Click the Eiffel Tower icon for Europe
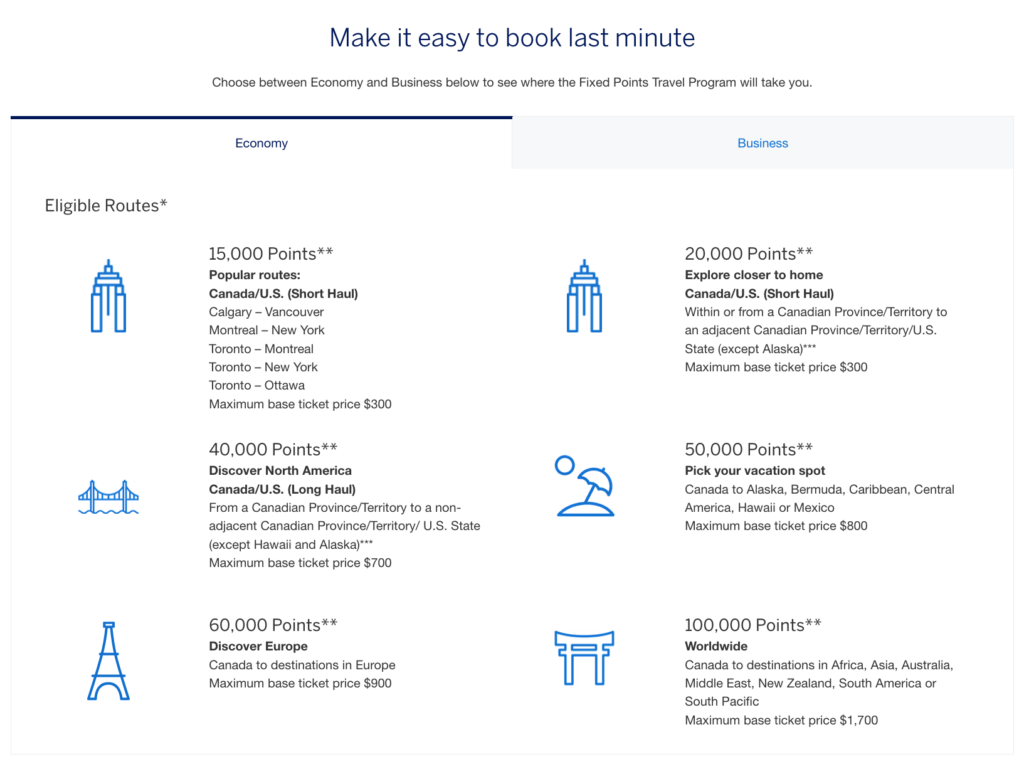This screenshot has height=769, width=1024. pyautogui.click(x=108, y=660)
